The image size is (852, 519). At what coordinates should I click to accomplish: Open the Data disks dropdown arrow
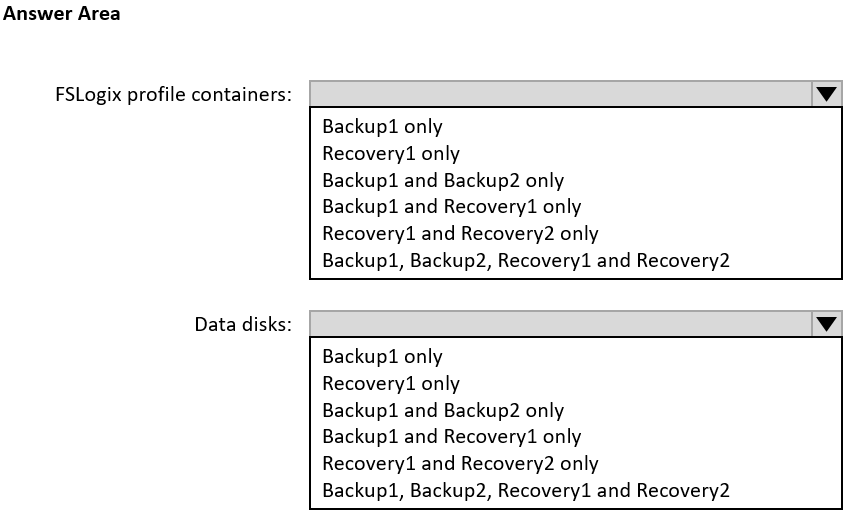click(826, 324)
